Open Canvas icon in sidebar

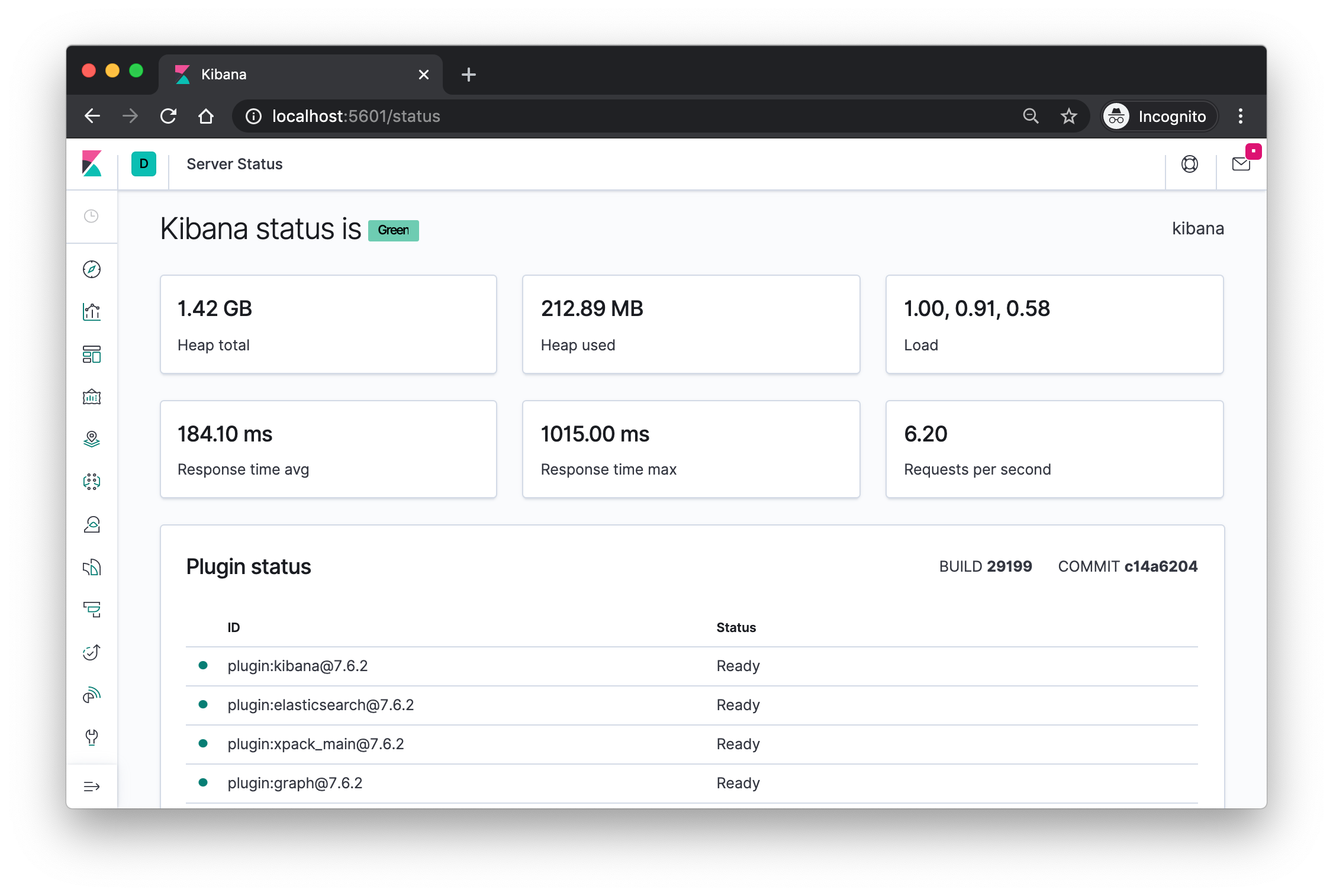(x=92, y=397)
